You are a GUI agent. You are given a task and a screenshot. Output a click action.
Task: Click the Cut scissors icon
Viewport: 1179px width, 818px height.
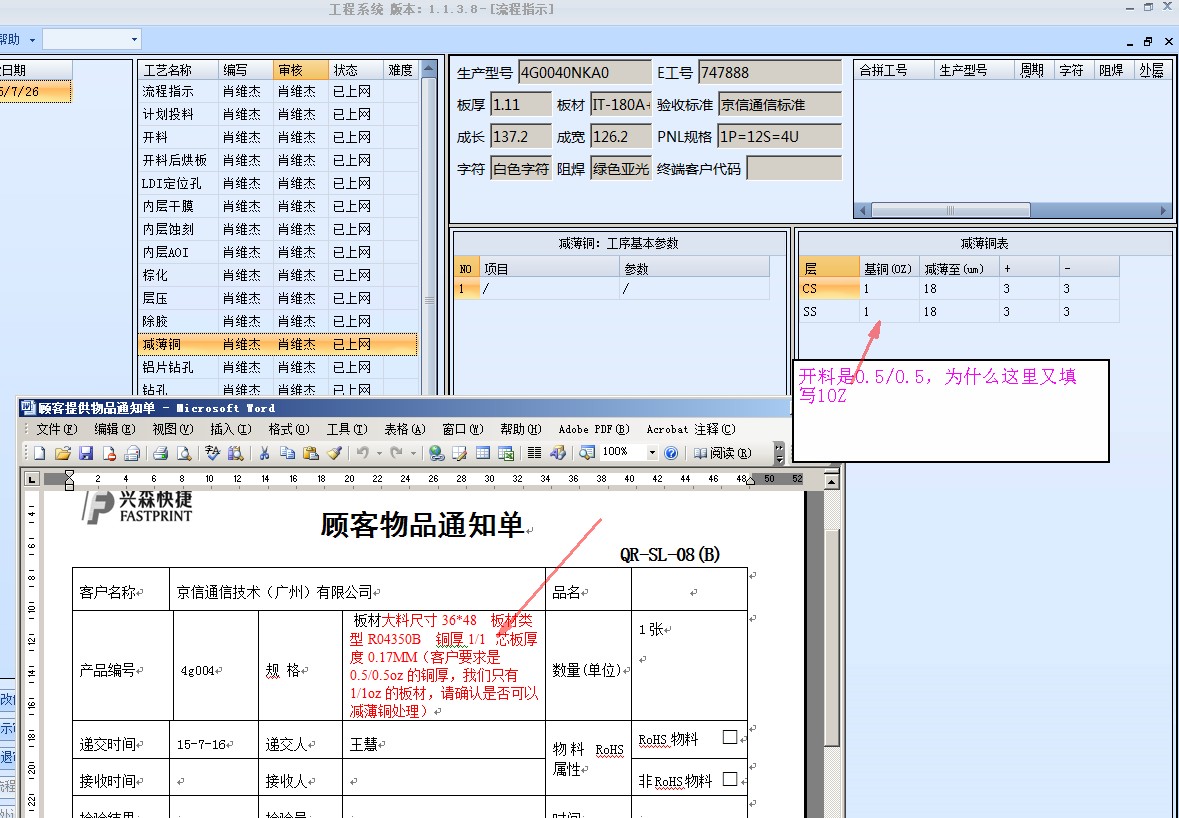[x=264, y=453]
